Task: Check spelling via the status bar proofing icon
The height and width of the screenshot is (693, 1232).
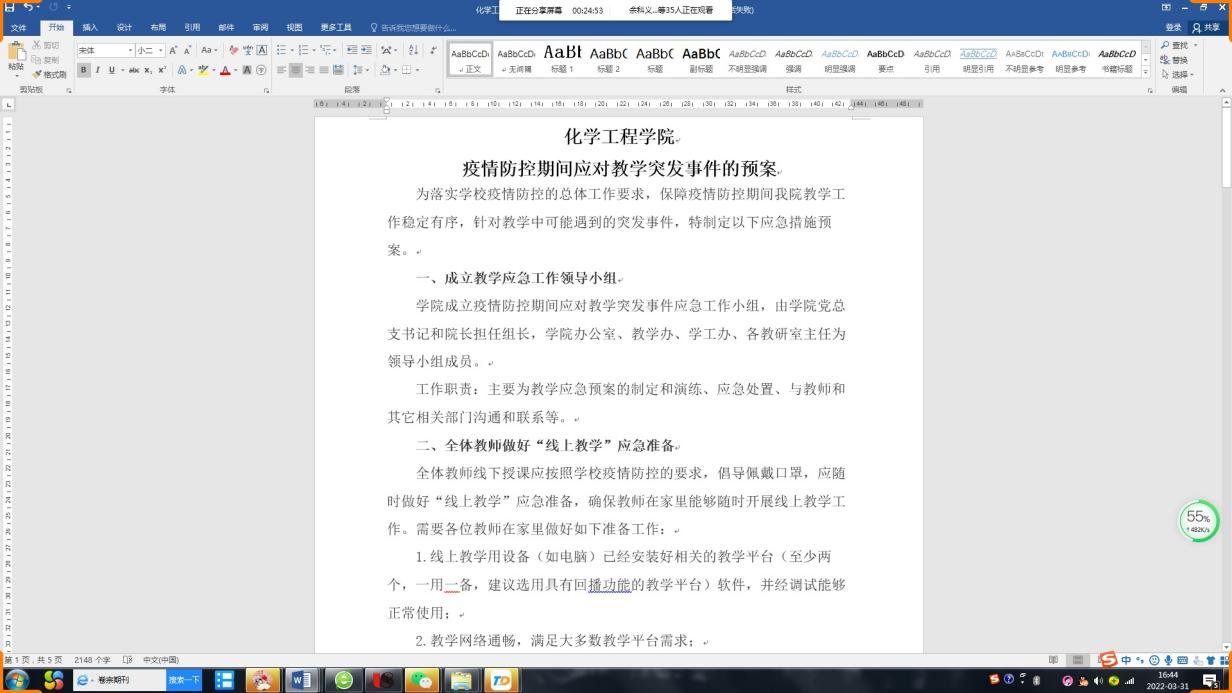Action: [127, 660]
